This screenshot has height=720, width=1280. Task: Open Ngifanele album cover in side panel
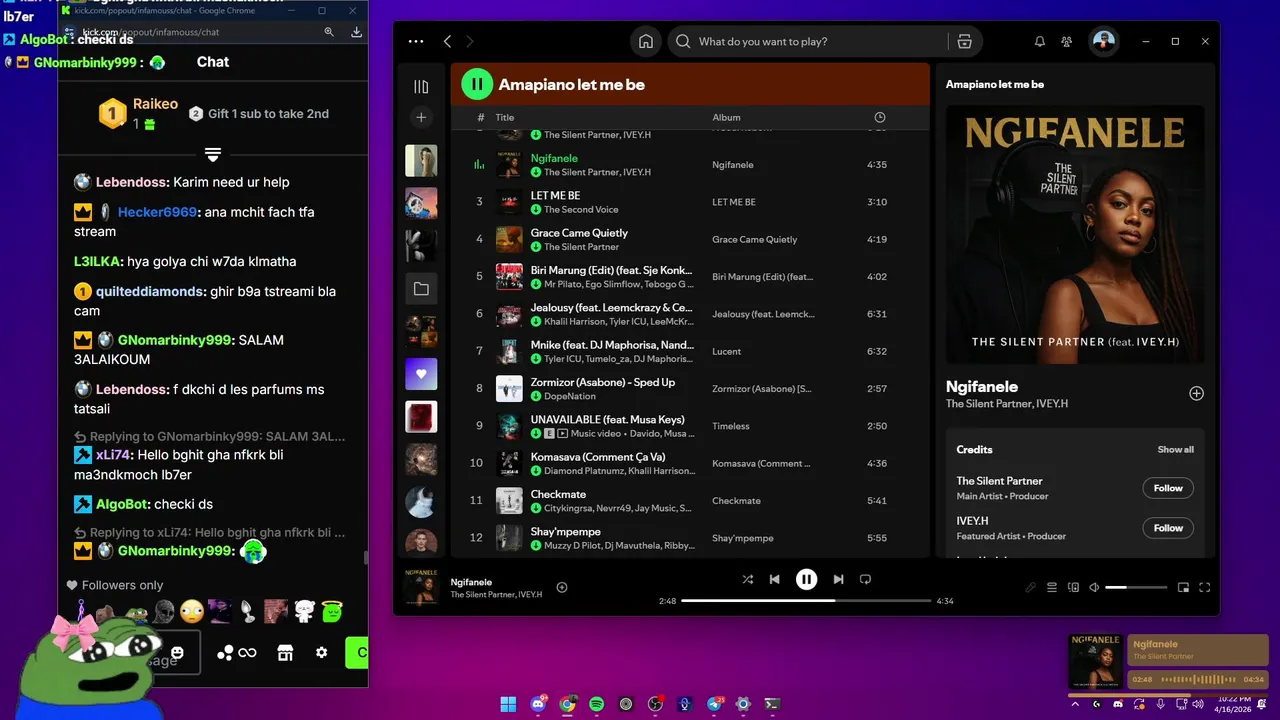(x=1075, y=235)
